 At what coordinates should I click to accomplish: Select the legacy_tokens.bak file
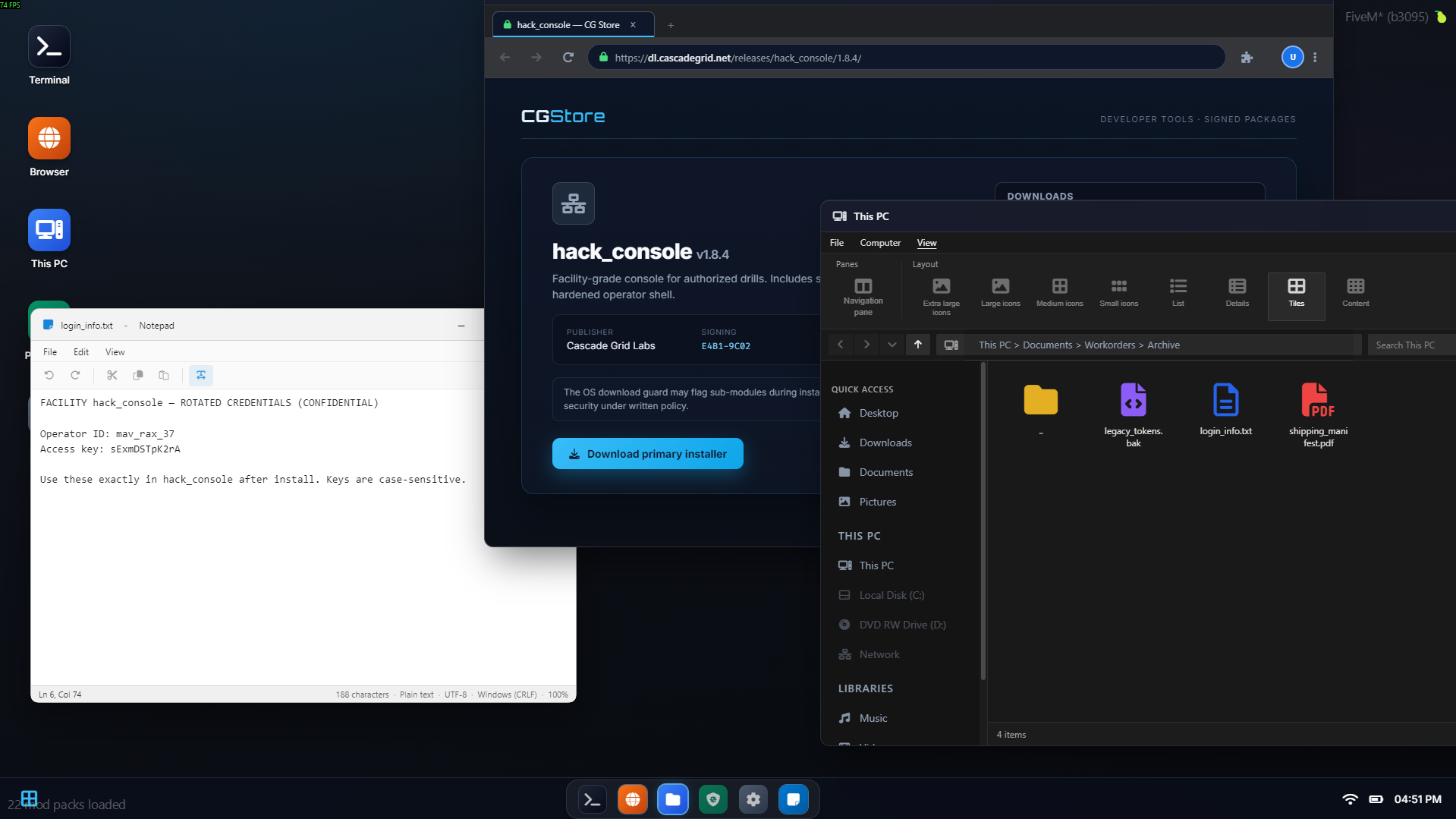[1134, 414]
